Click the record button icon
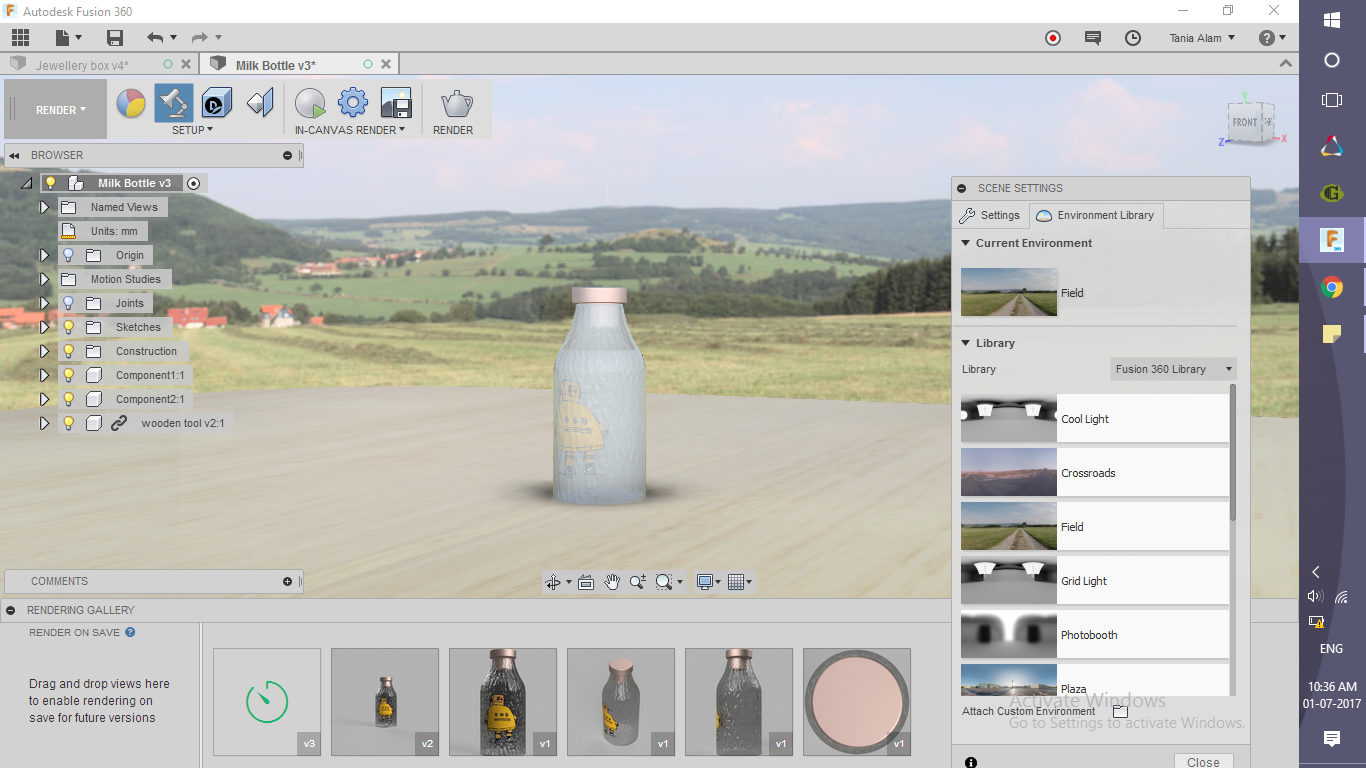 pos(1053,38)
